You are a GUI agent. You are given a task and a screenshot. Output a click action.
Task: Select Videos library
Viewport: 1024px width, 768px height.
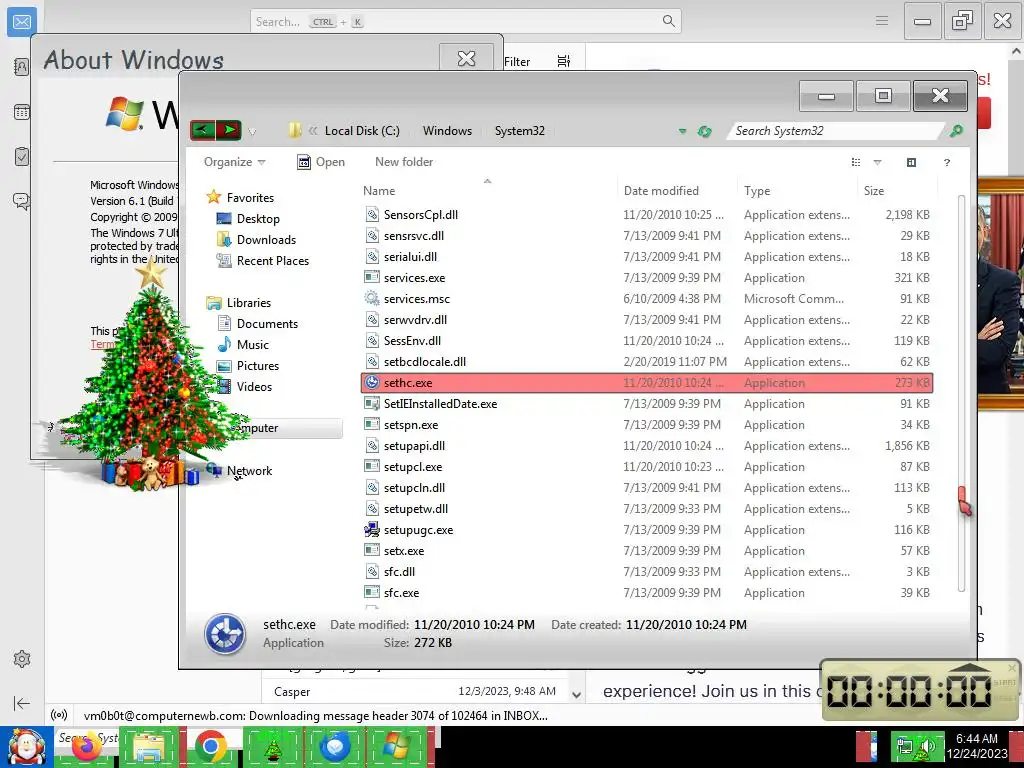[x=244, y=387]
